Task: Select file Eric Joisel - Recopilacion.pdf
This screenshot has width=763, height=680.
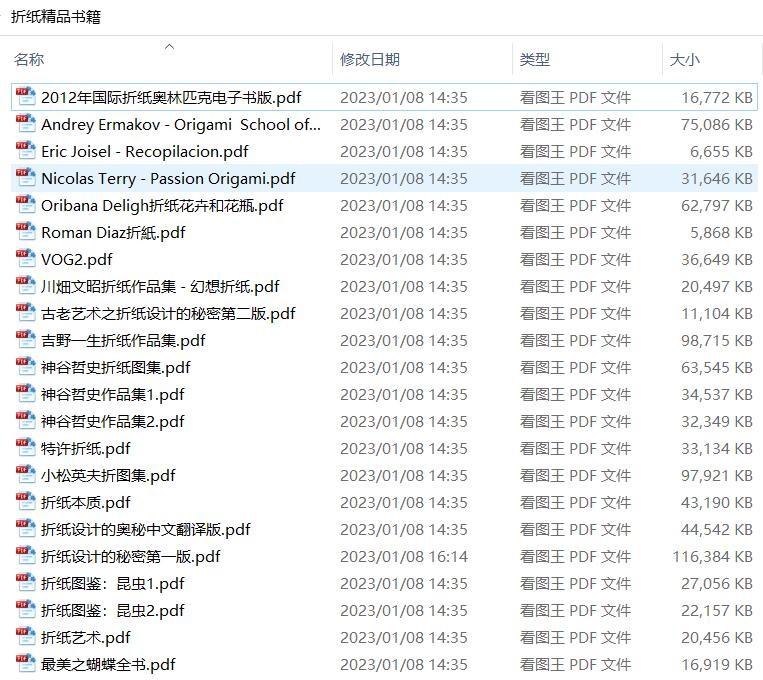Action: (145, 151)
